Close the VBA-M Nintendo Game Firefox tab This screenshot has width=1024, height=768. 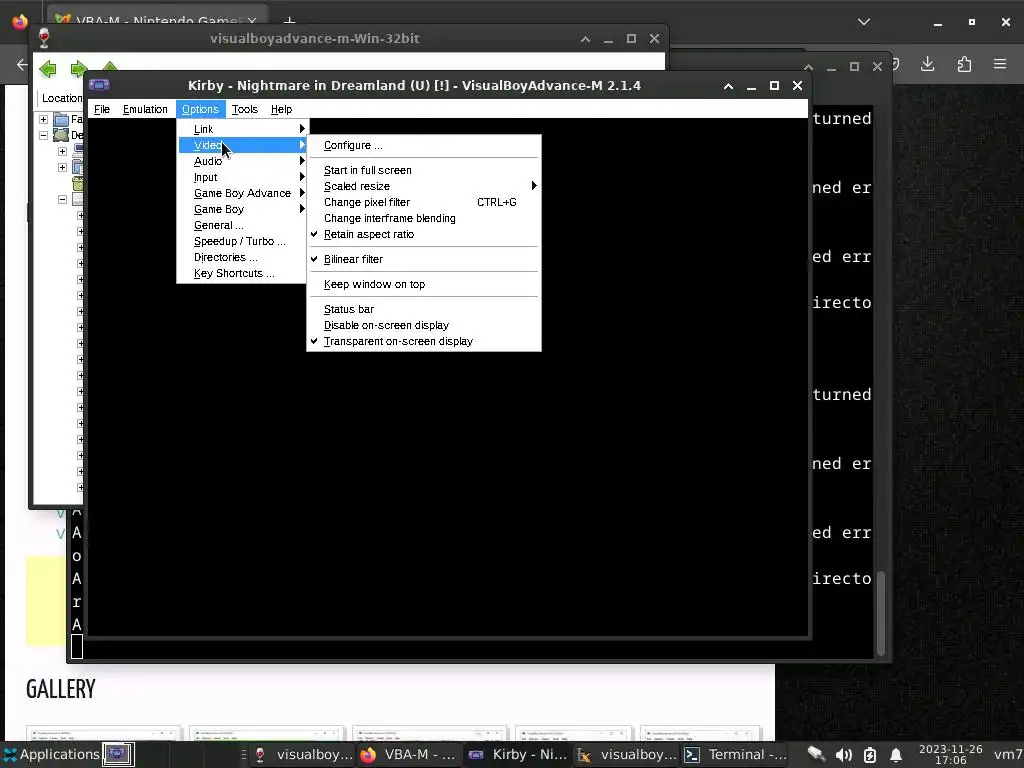coord(252,21)
